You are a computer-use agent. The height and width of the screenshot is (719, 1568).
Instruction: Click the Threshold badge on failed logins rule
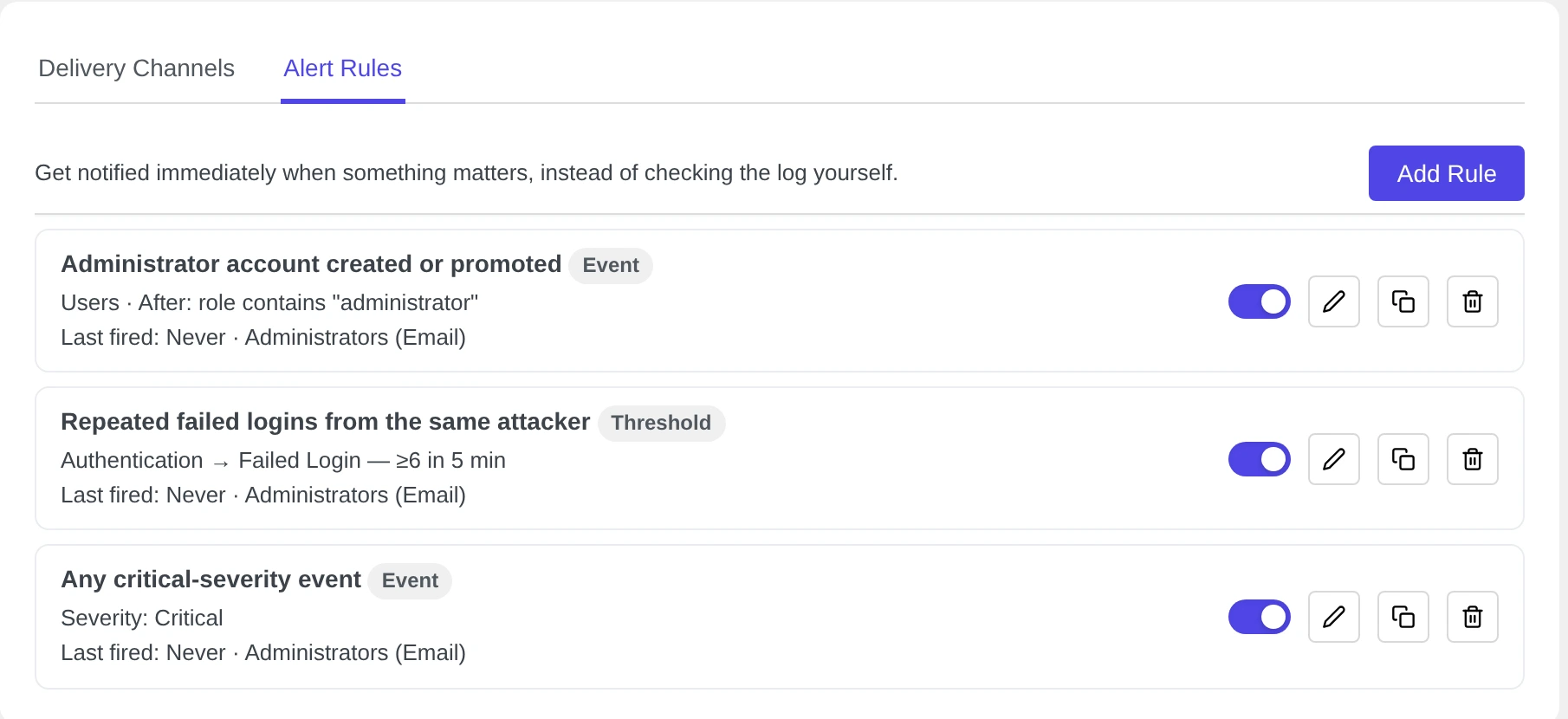tap(661, 423)
